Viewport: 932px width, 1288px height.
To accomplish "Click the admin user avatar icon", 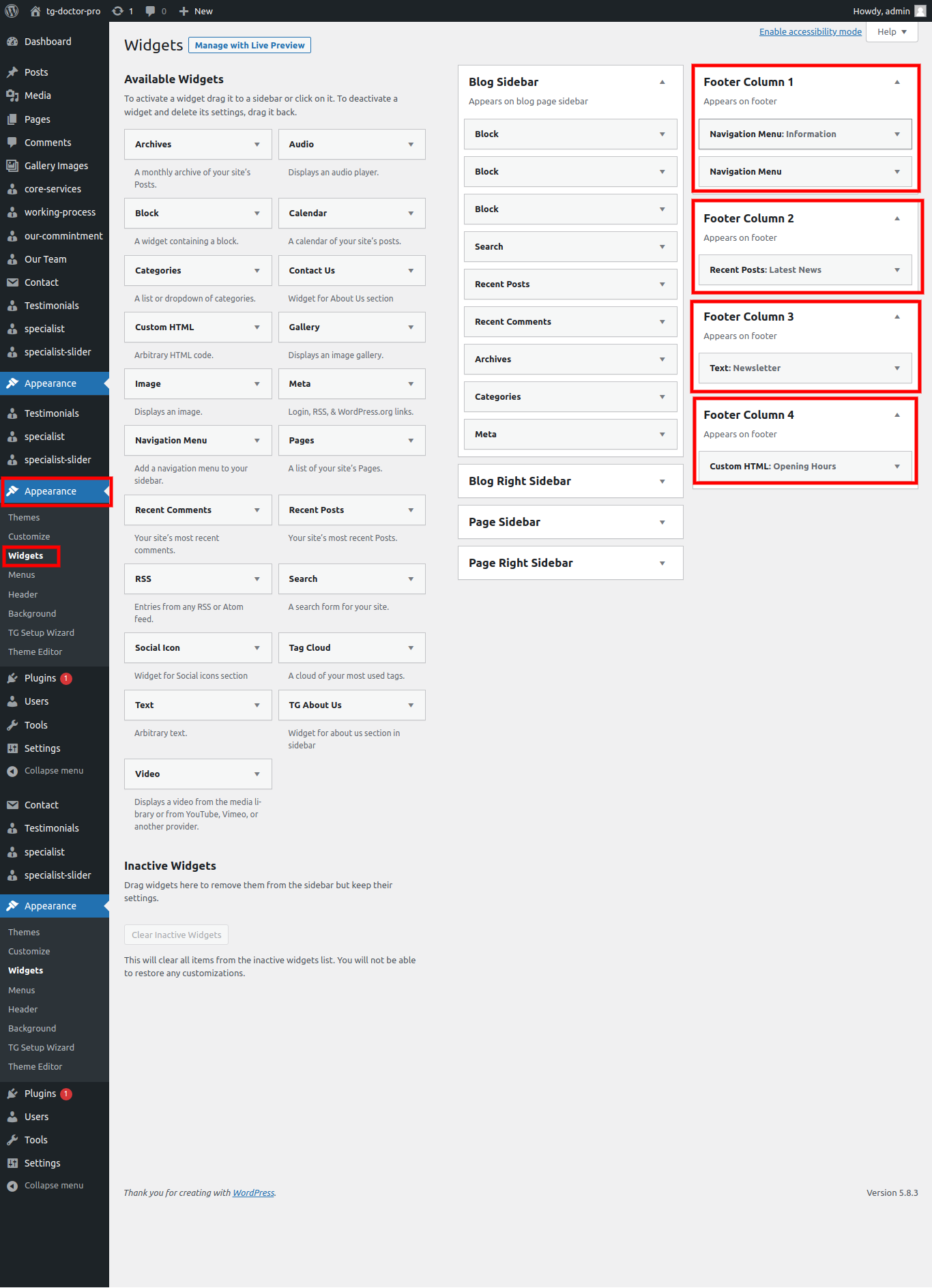I will (920, 11).
